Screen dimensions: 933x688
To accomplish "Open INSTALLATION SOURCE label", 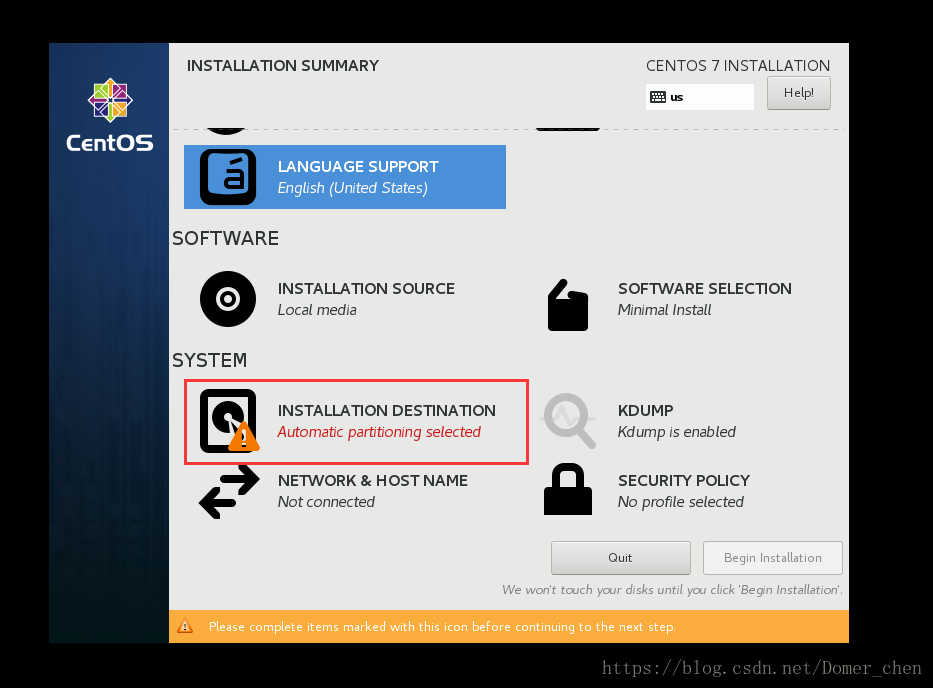I will 366,289.
